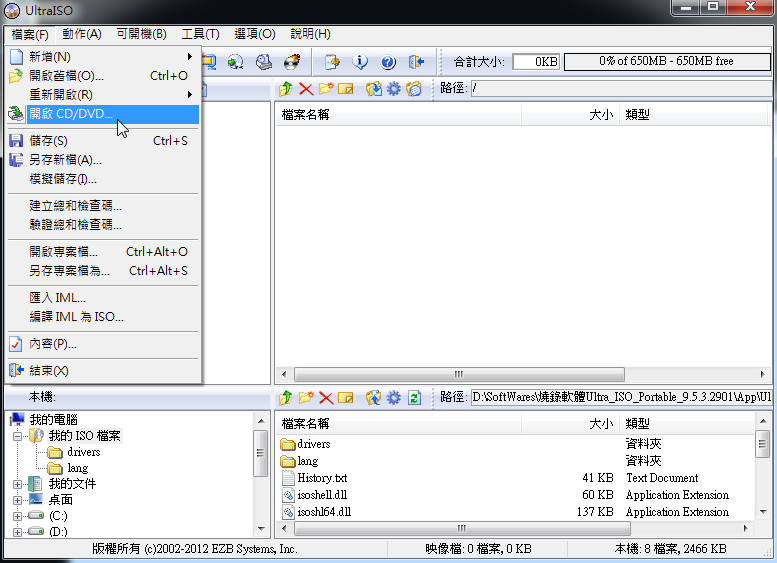The height and width of the screenshot is (563, 777).
Task: Click the image properties info icon
Action: (360, 62)
